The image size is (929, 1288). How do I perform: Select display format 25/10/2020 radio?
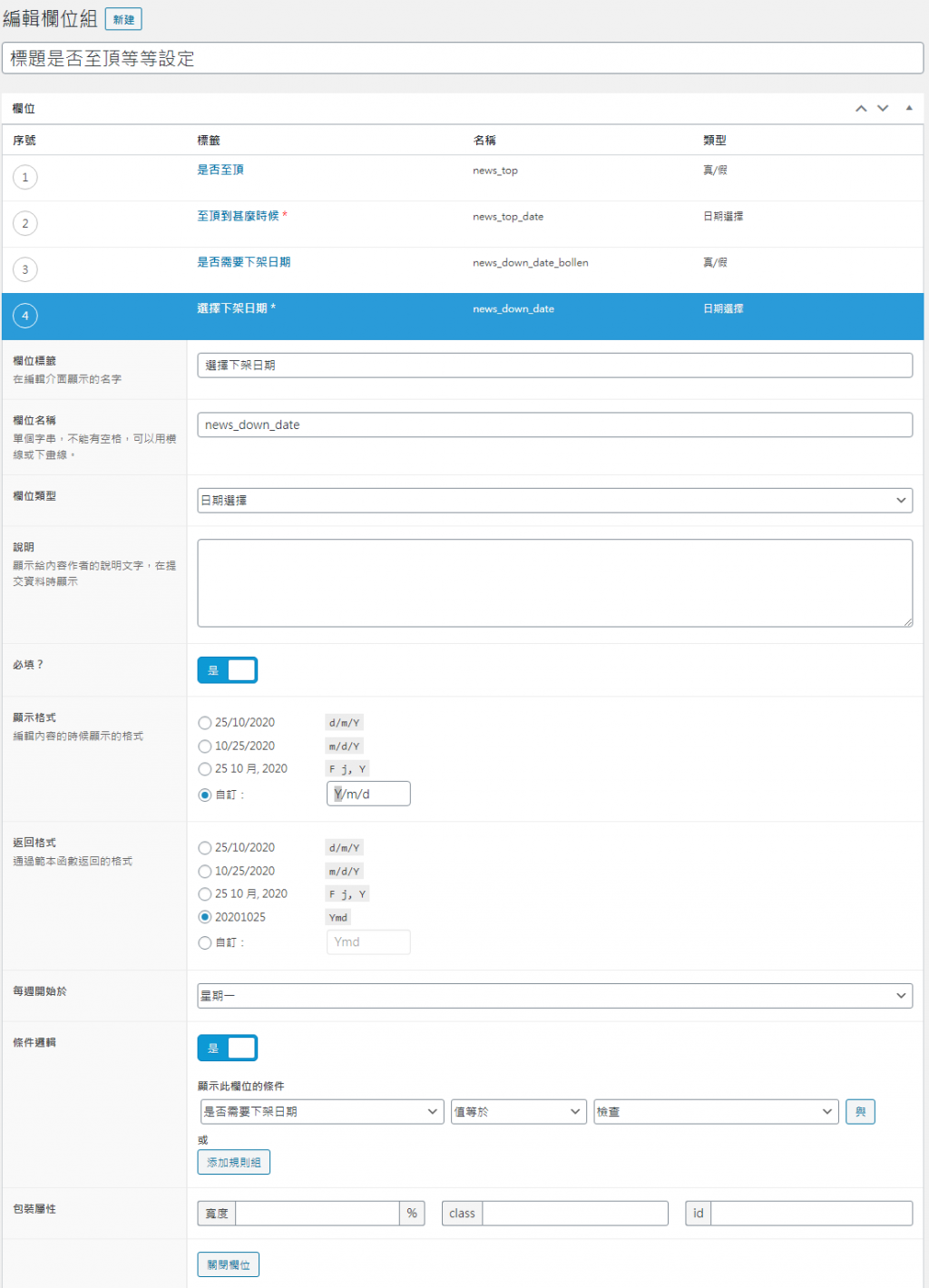pos(205,723)
